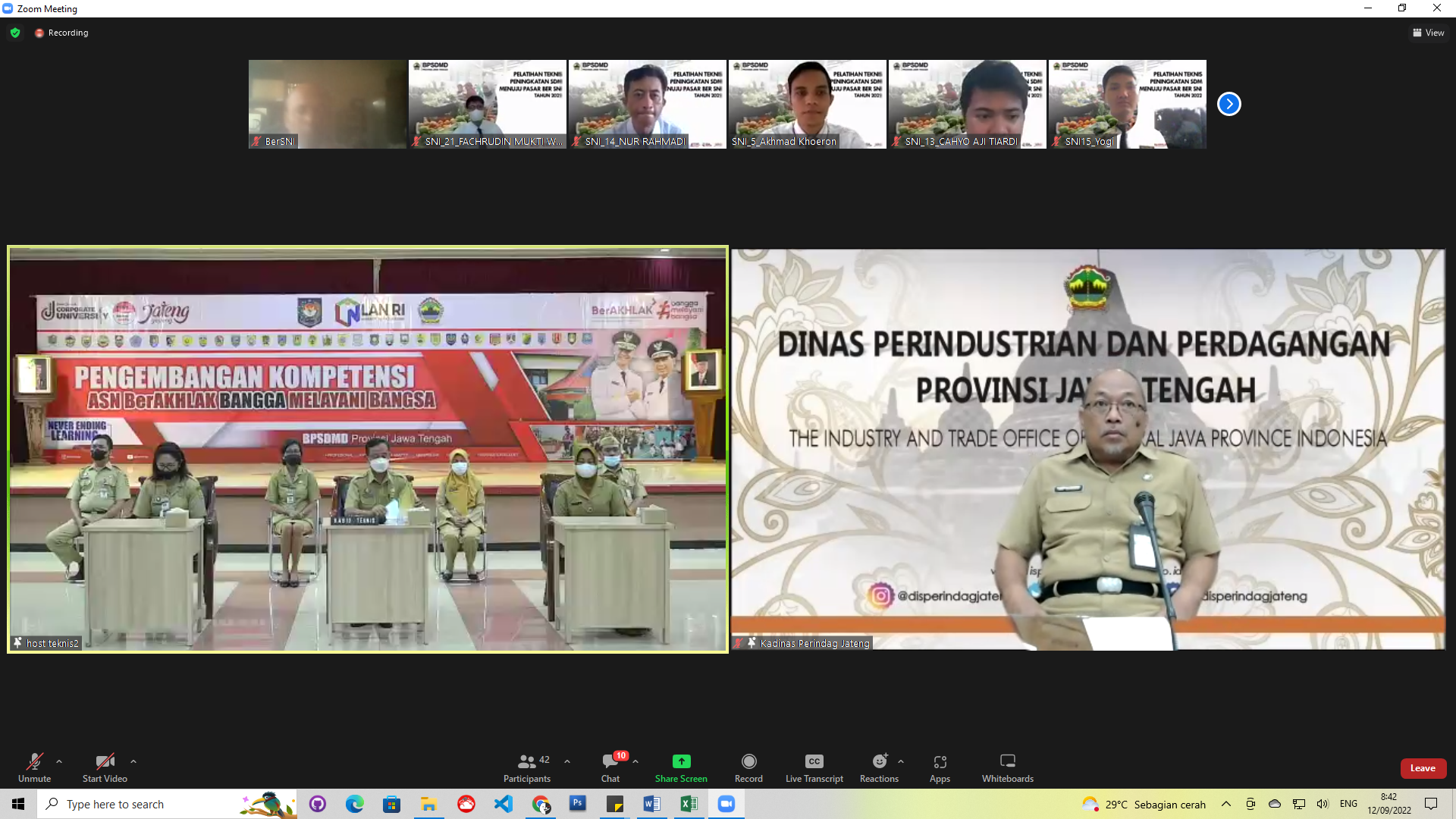Open Visual Studio Code from the taskbar

[x=503, y=804]
